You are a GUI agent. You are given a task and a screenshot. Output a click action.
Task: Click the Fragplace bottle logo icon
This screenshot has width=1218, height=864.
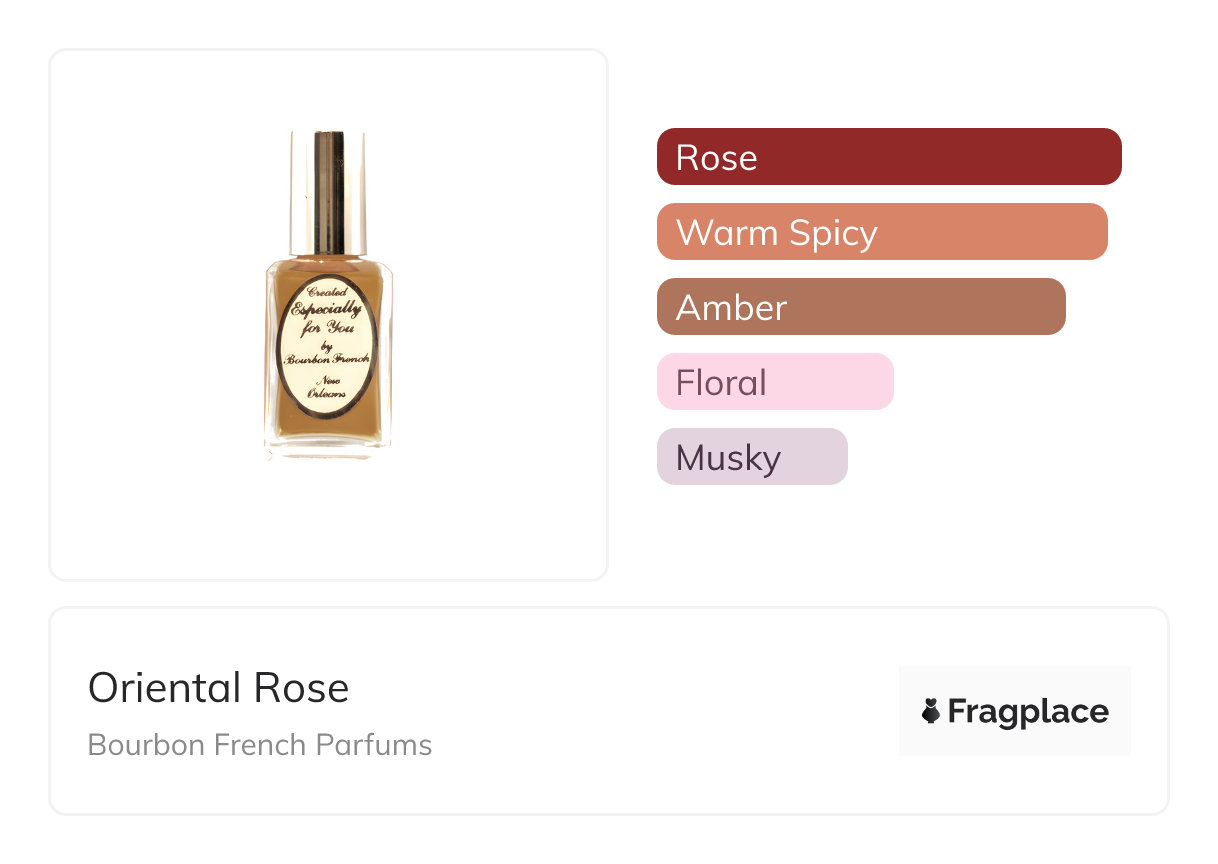point(931,711)
